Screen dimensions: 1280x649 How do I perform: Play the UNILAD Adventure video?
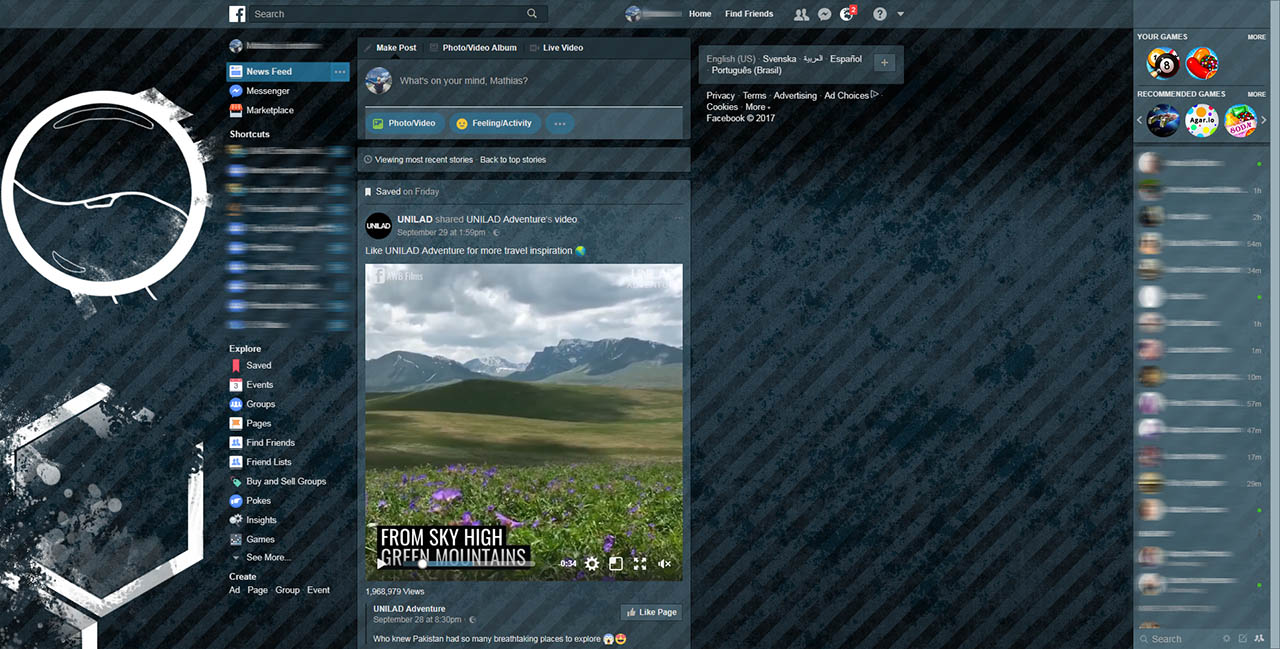[380, 563]
